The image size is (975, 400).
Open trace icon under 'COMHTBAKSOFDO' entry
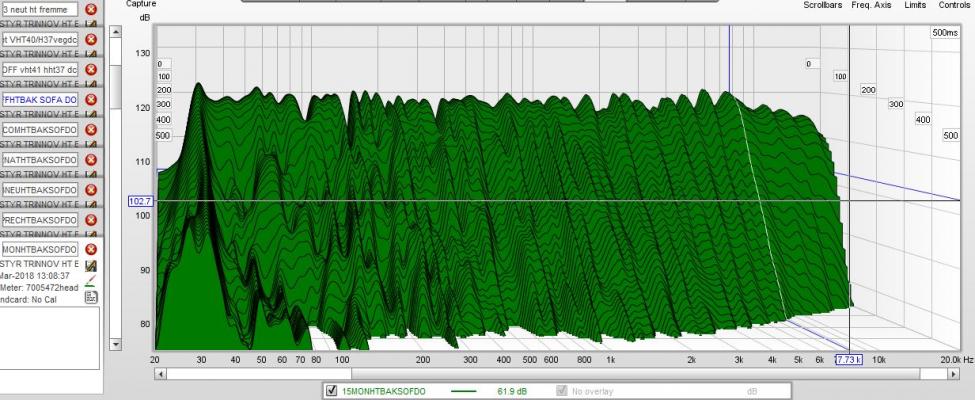[91, 144]
